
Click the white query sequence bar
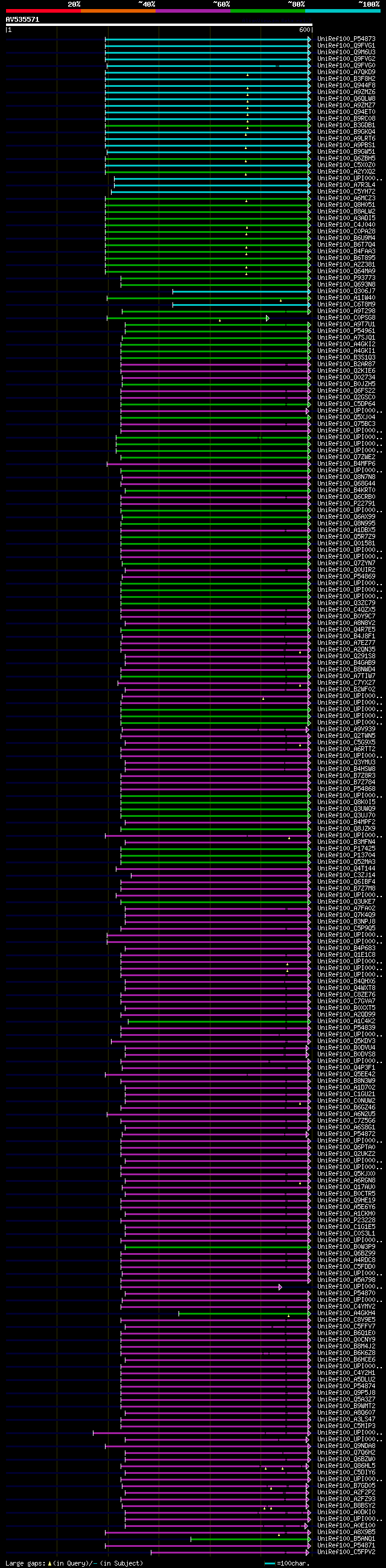[159, 25]
